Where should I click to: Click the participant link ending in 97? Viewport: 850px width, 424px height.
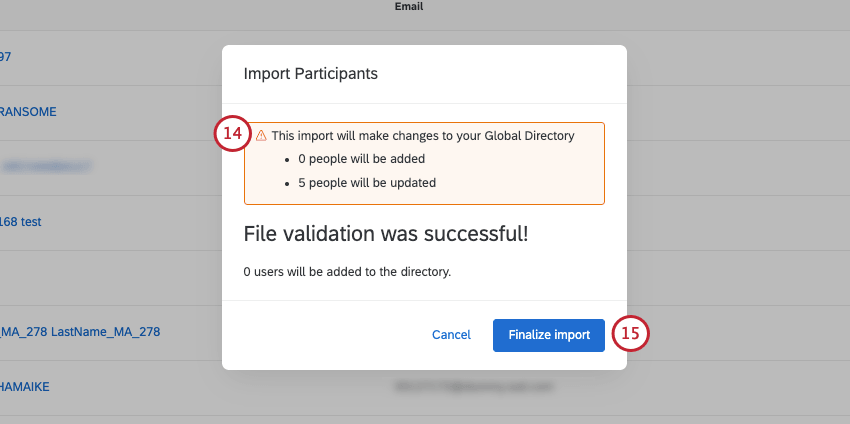click(x=6, y=56)
